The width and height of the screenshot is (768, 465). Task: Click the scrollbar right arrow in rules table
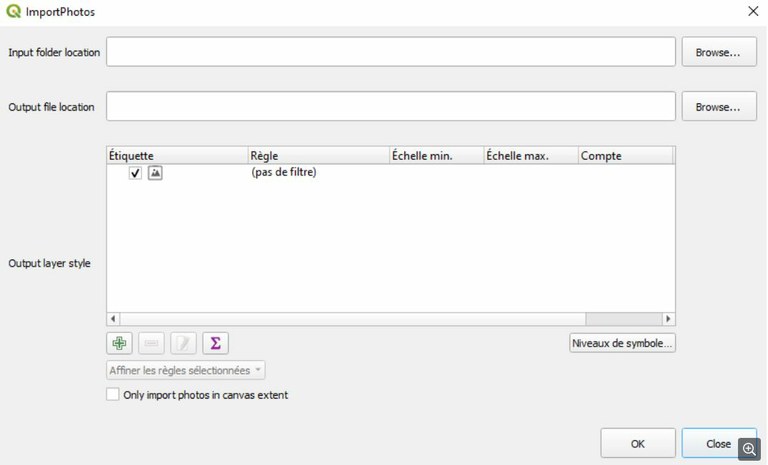[668, 318]
